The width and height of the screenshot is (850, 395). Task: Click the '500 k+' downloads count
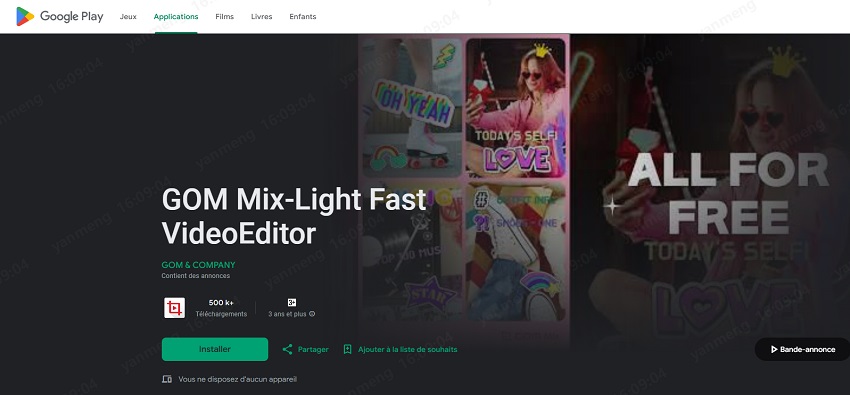pyautogui.click(x=221, y=302)
